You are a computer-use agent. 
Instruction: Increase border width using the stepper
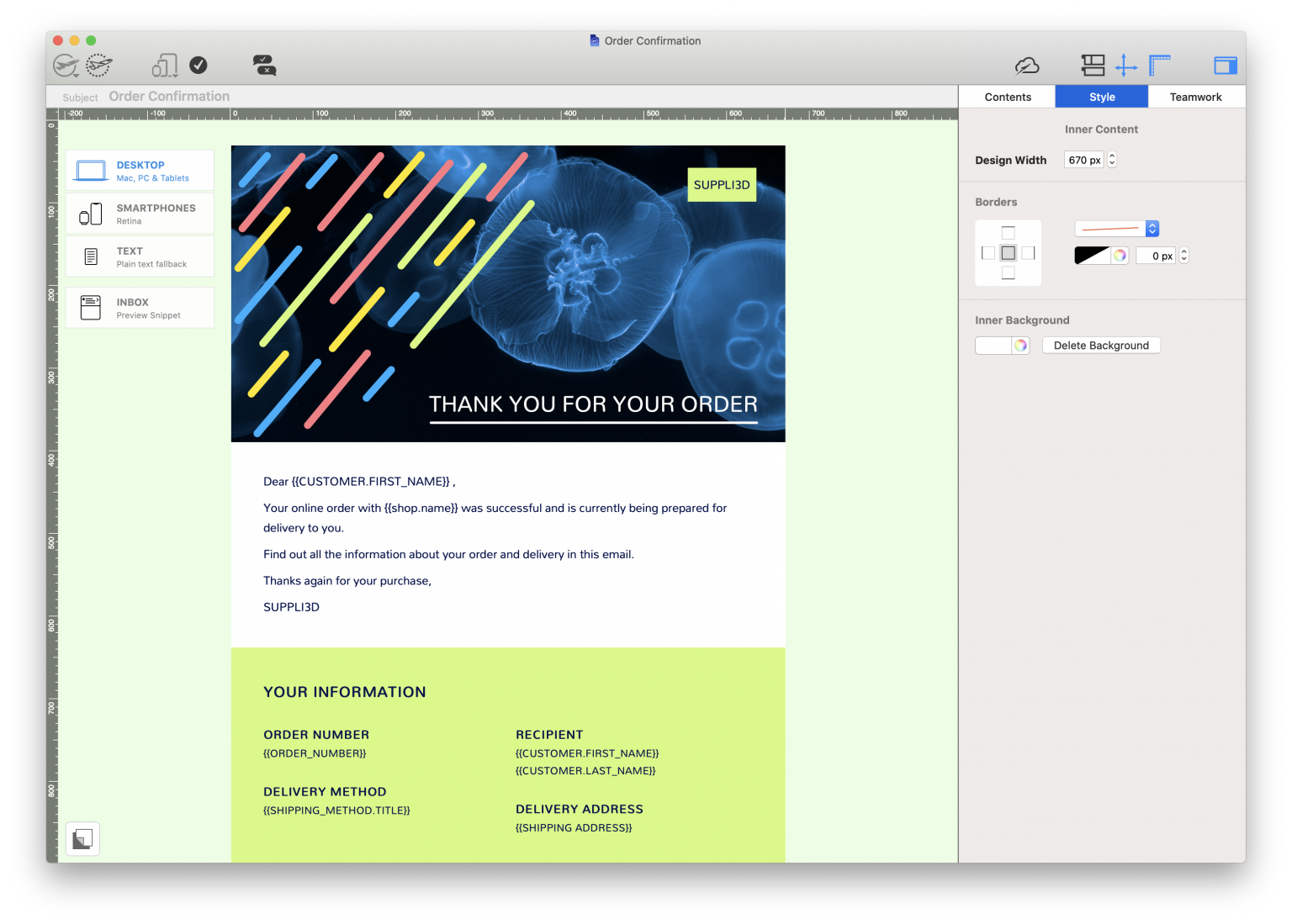click(1183, 251)
